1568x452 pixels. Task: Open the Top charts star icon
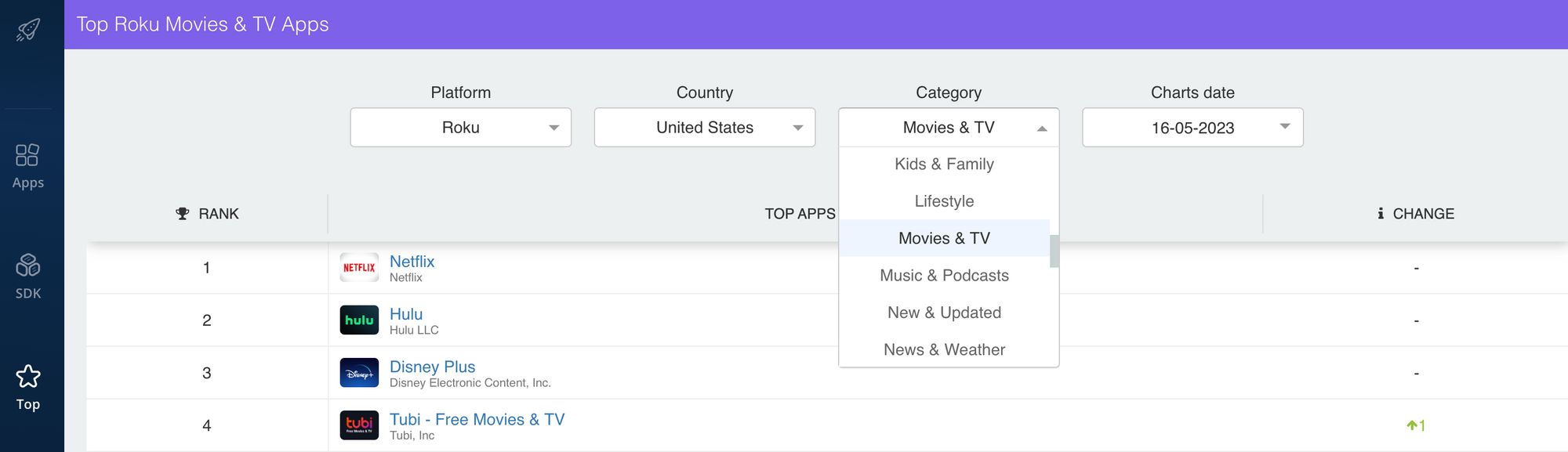click(x=28, y=377)
